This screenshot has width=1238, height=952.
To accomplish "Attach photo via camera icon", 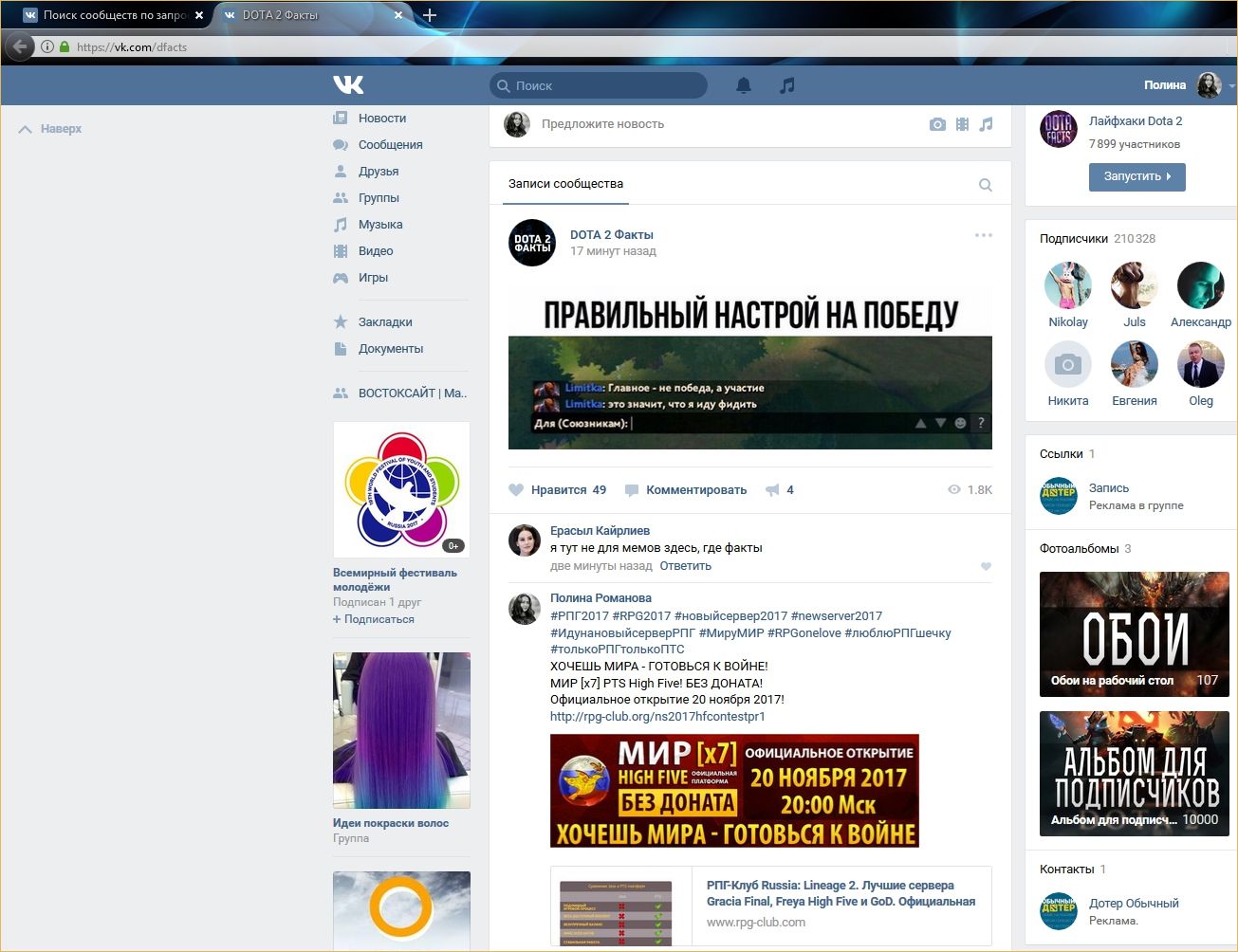I will pos(937,124).
